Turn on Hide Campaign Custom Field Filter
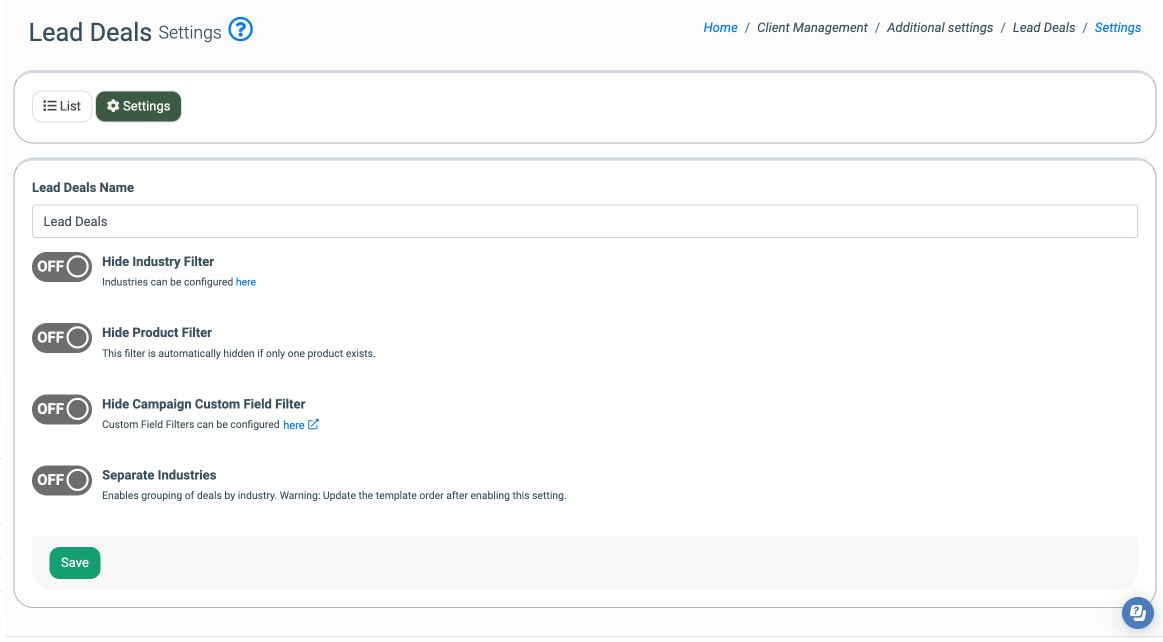The height and width of the screenshot is (642, 1163). coord(62,409)
